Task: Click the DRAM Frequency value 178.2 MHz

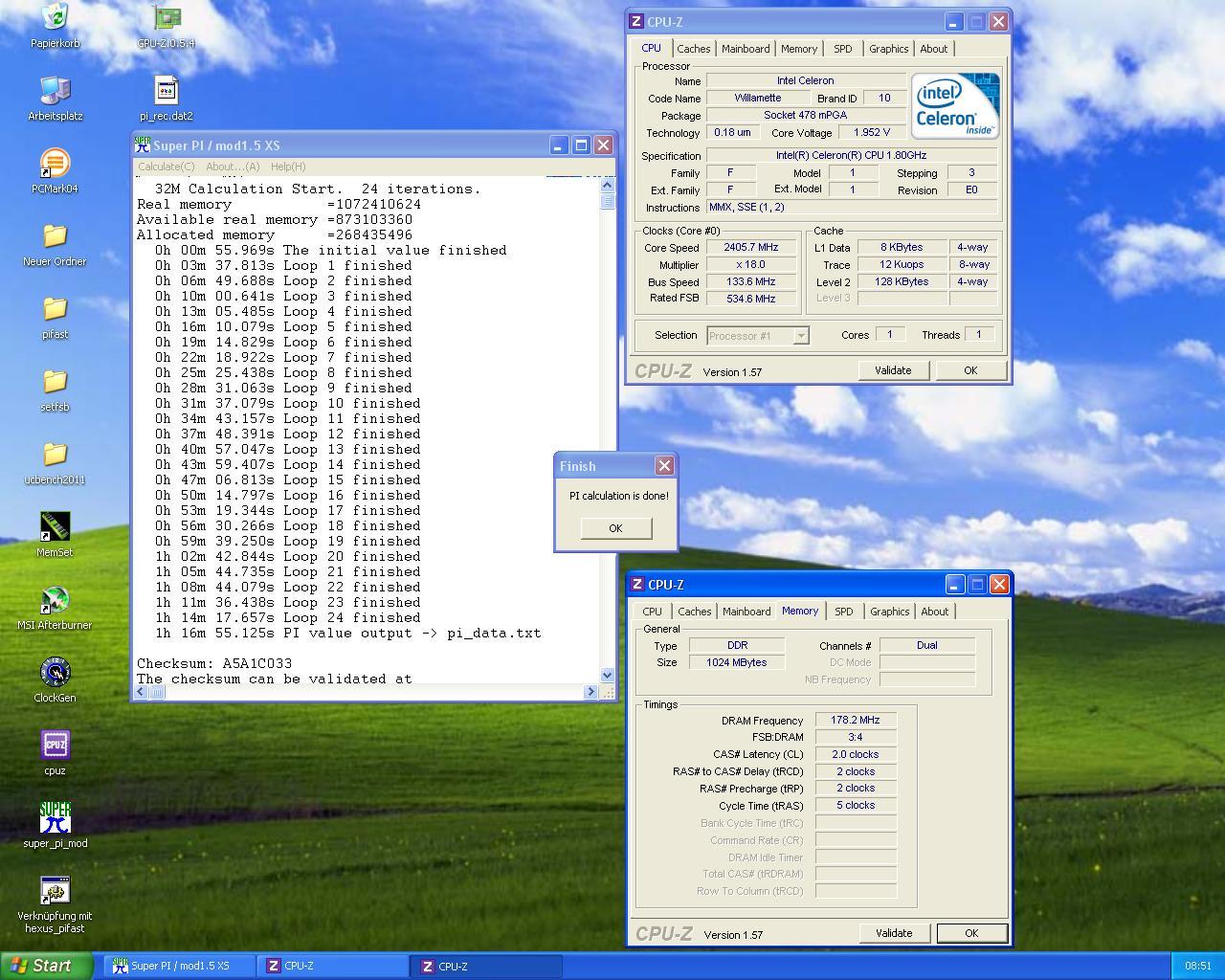Action: tap(856, 720)
